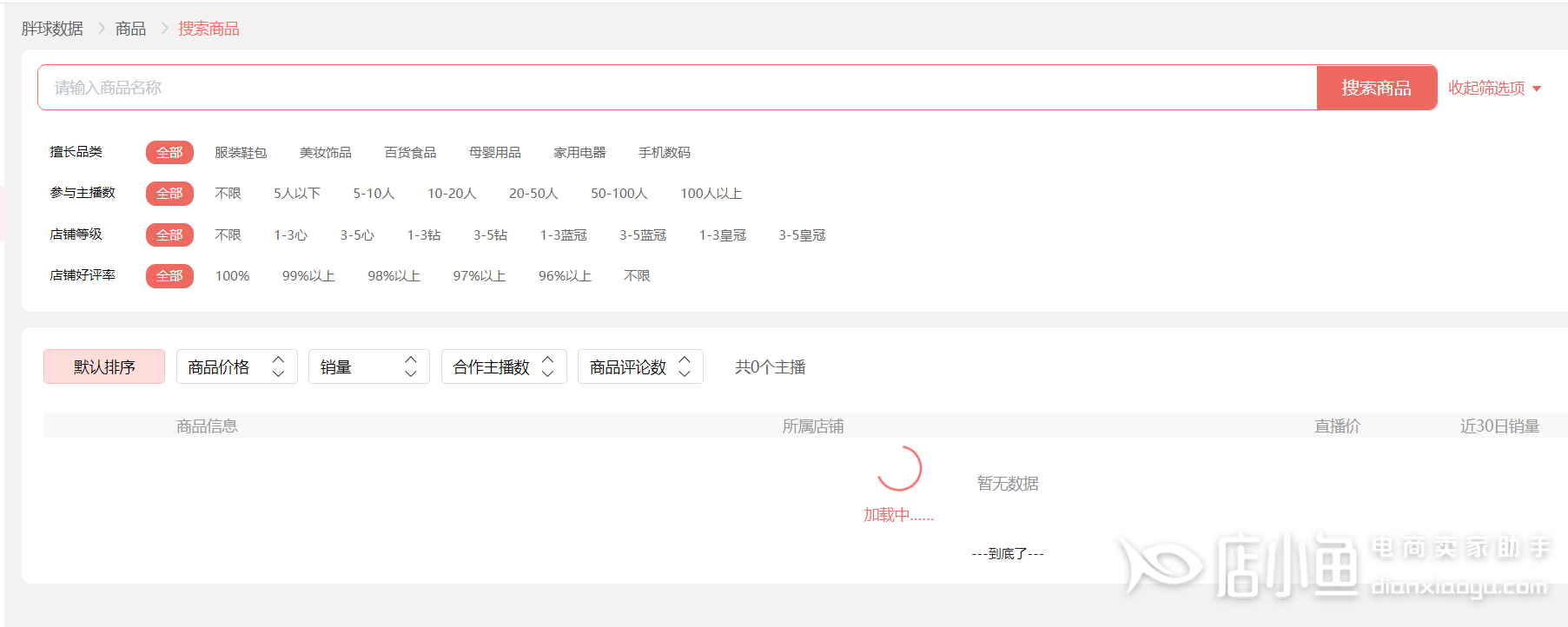Choose 100人以上 streamer count

(711, 194)
